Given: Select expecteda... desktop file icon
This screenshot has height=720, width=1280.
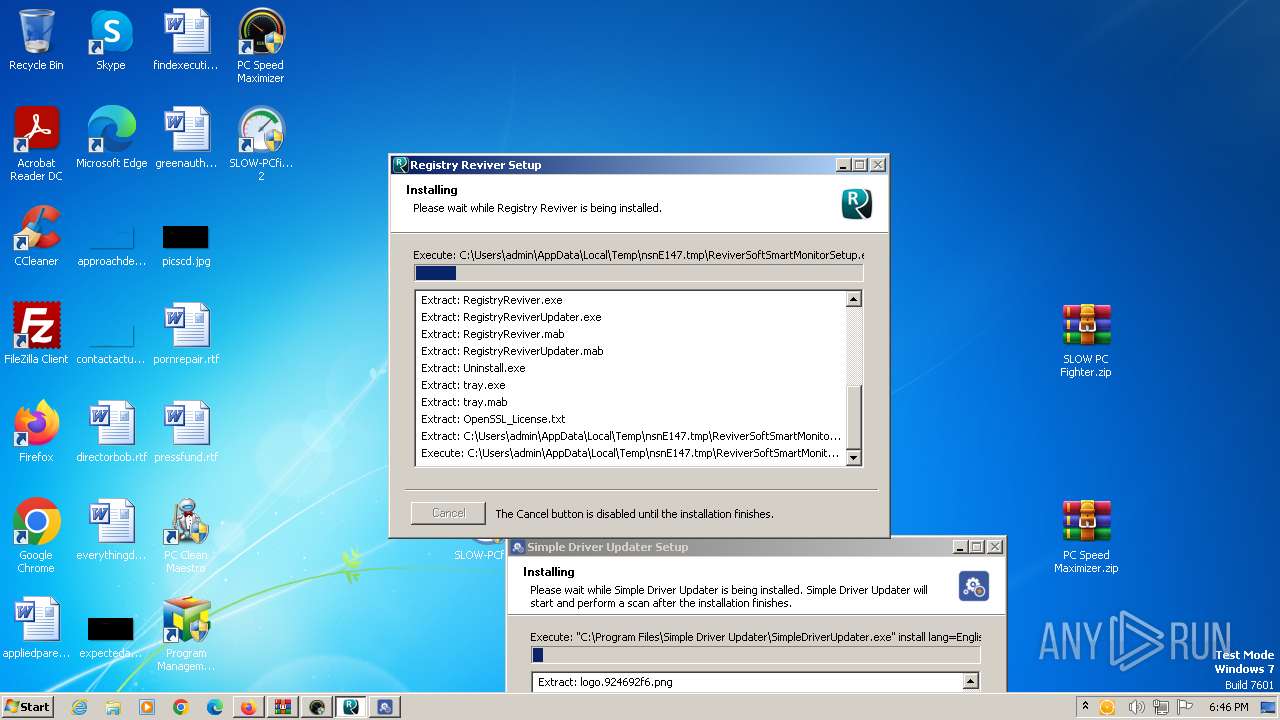Looking at the screenshot, I should click(111, 636).
